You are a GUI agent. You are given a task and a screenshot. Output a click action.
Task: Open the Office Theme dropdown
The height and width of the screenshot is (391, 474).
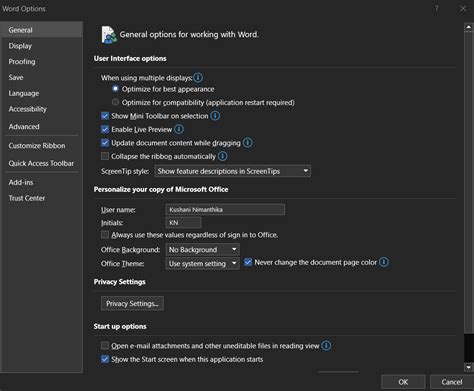[202, 264]
